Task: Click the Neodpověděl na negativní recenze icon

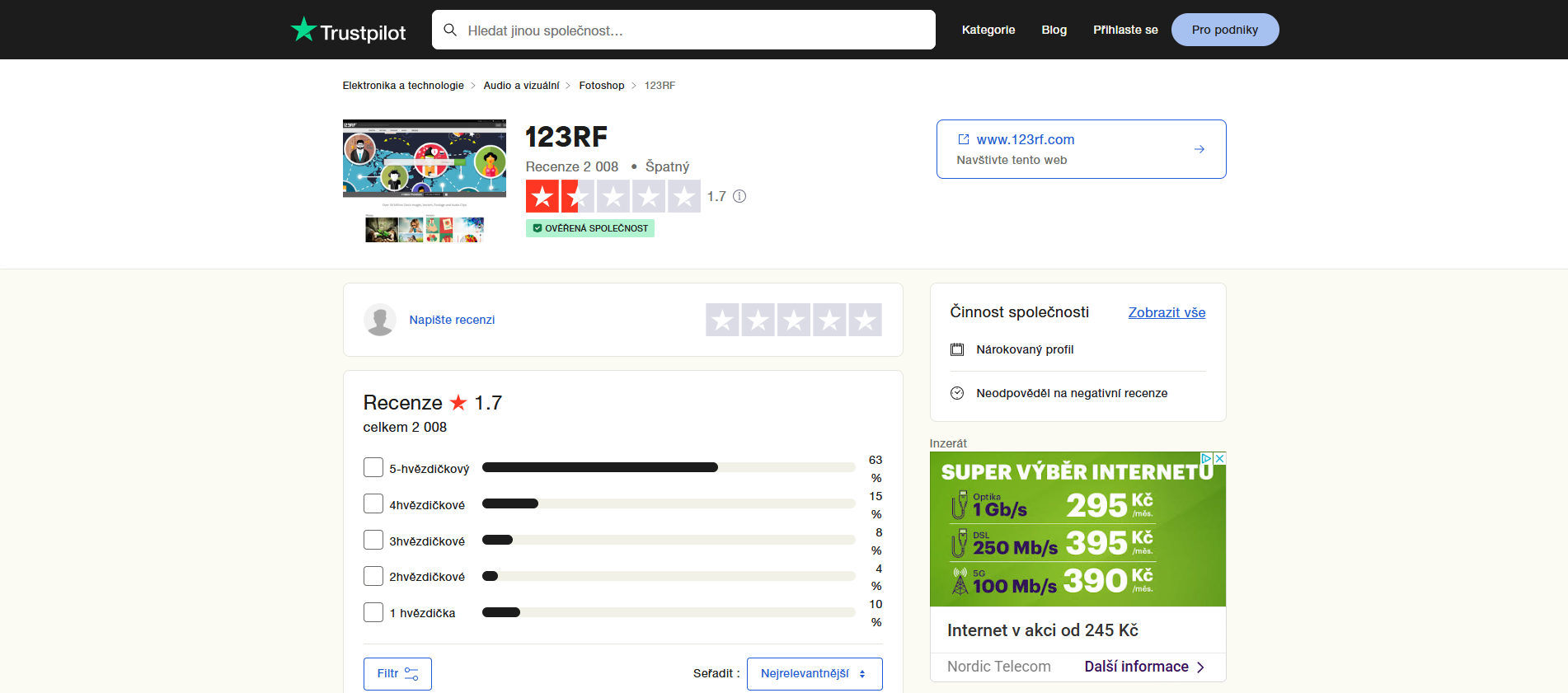Action: 957,393
